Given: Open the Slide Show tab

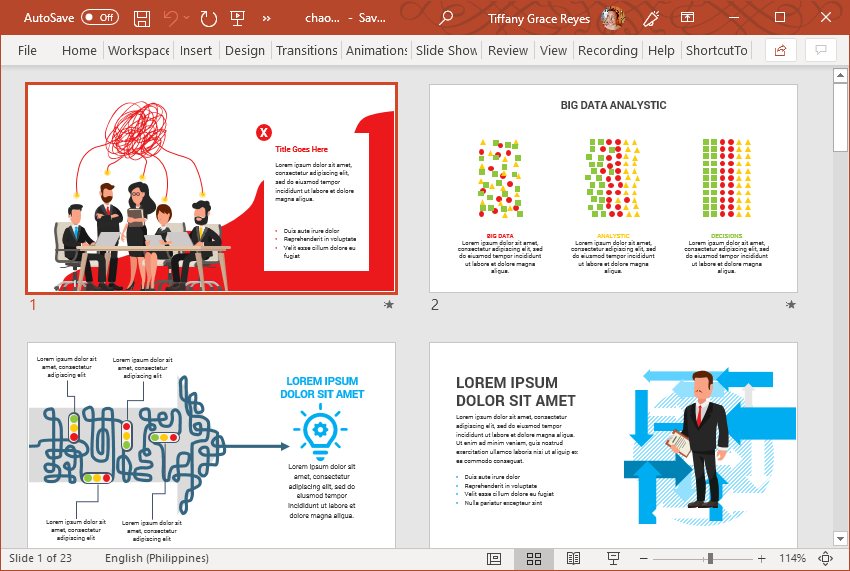Looking at the screenshot, I should (x=447, y=50).
